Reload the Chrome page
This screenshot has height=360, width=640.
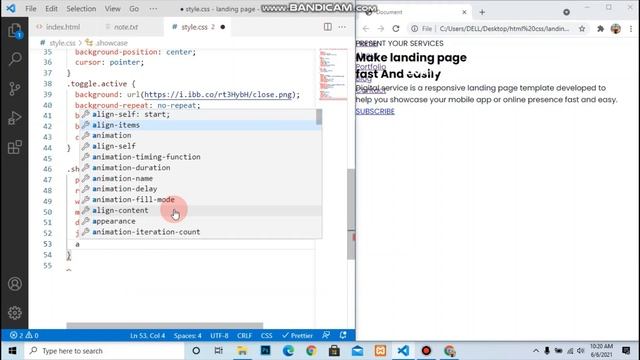(396, 29)
